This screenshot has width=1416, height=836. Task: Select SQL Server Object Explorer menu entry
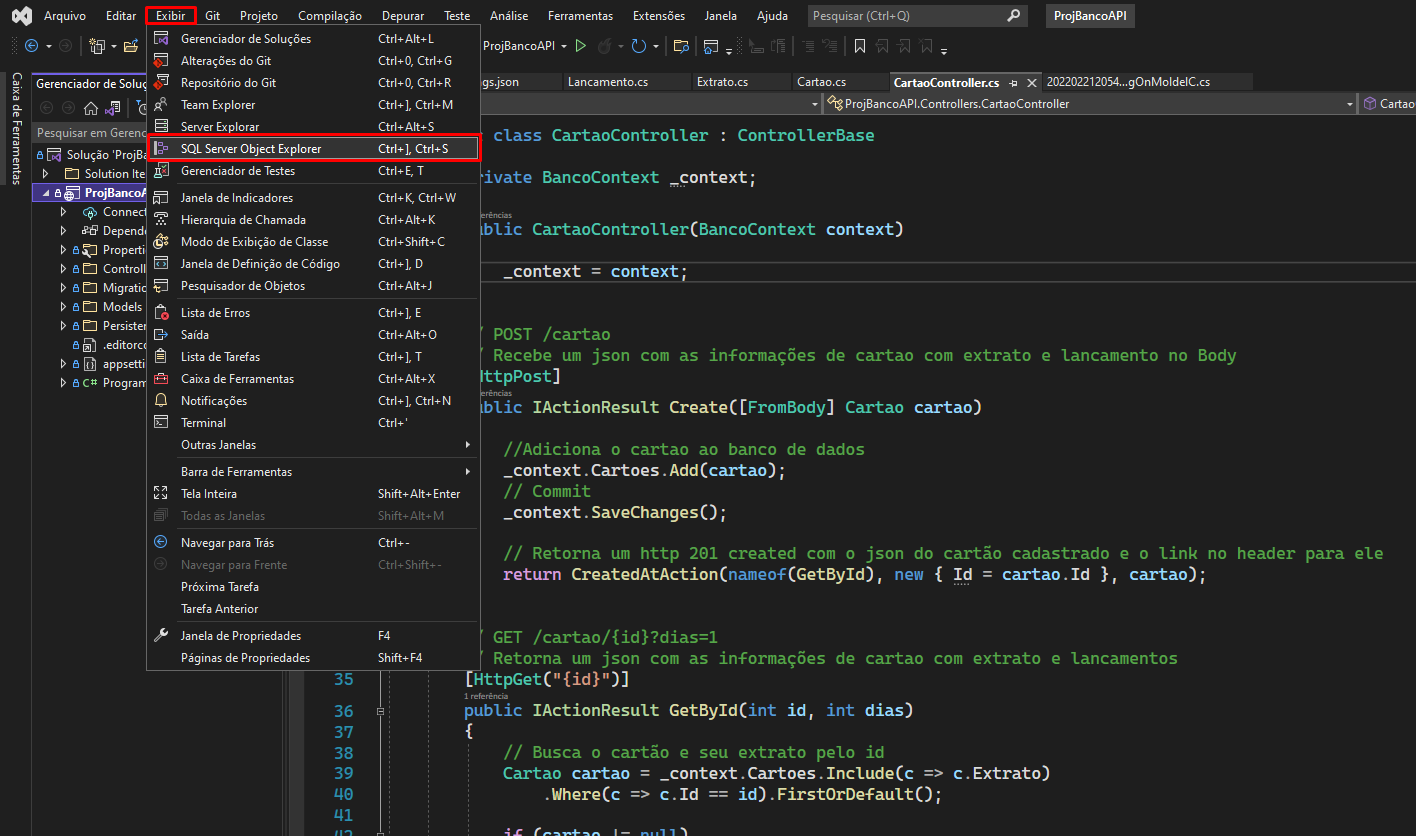coord(314,149)
